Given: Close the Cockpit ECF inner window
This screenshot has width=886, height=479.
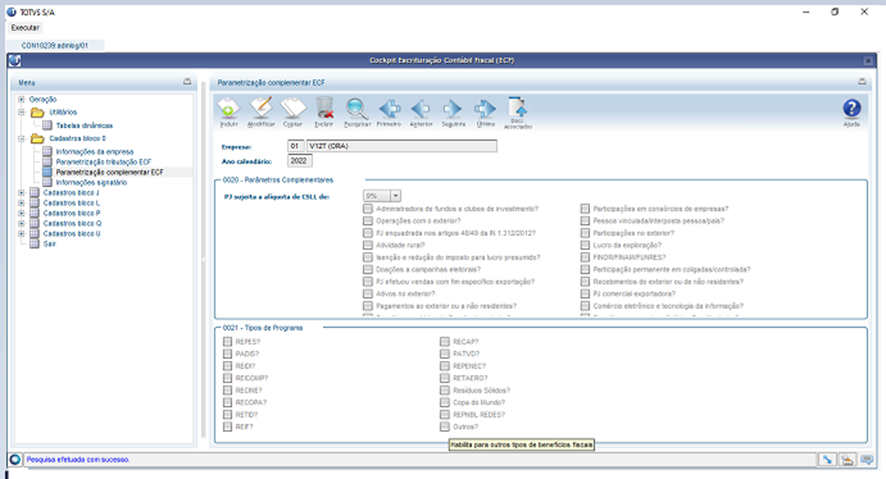Looking at the screenshot, I should pyautogui.click(x=868, y=60).
